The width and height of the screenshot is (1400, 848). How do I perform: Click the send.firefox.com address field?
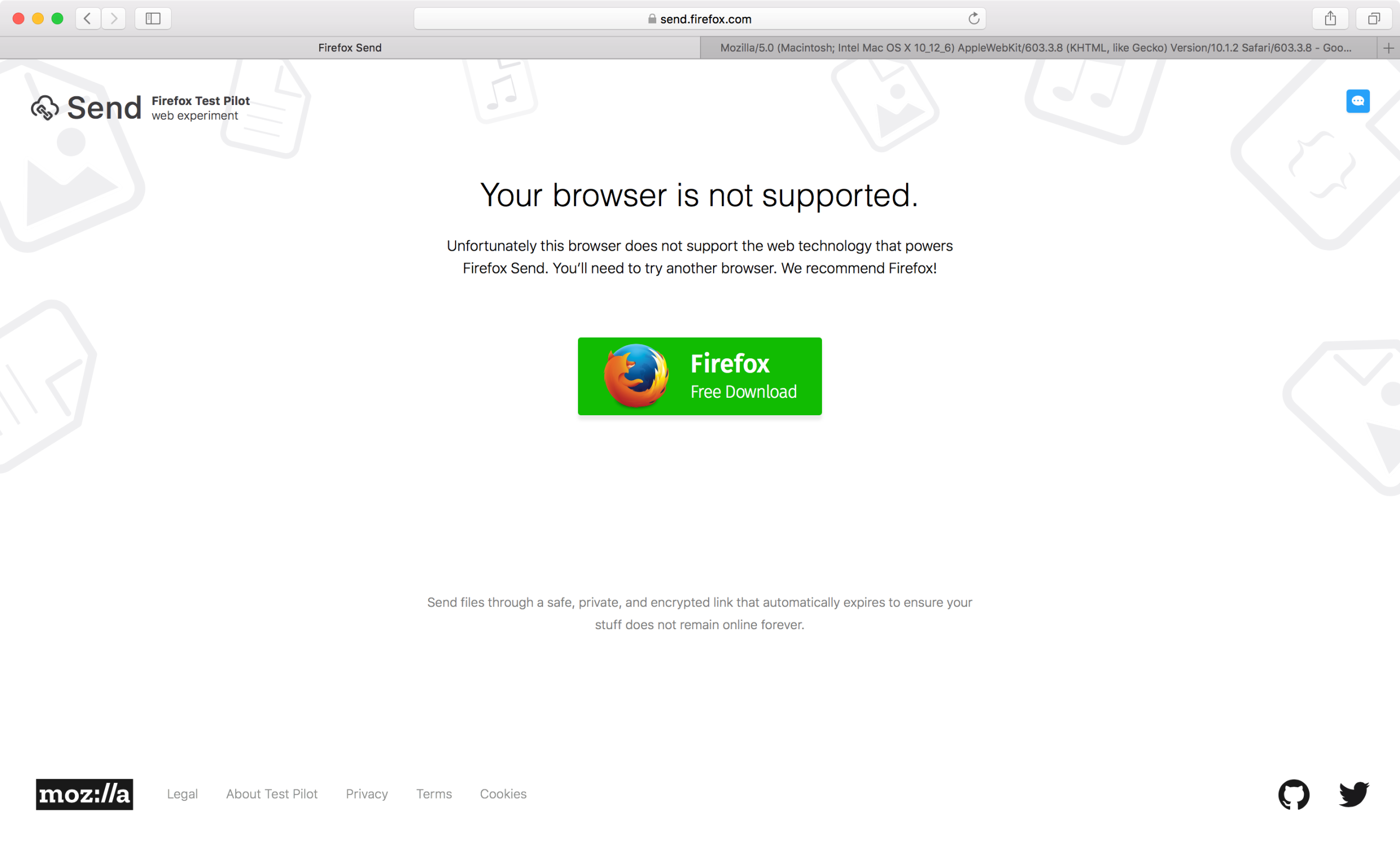(700, 19)
